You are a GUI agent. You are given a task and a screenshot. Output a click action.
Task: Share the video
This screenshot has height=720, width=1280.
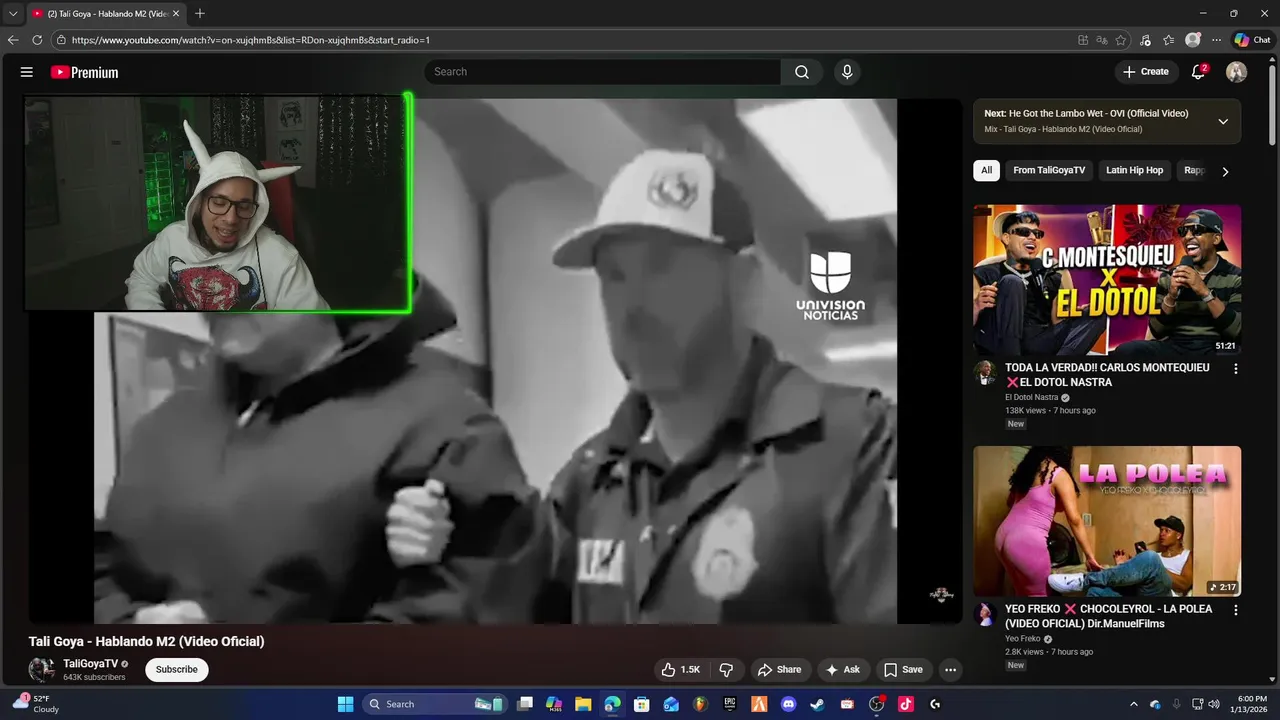point(779,670)
